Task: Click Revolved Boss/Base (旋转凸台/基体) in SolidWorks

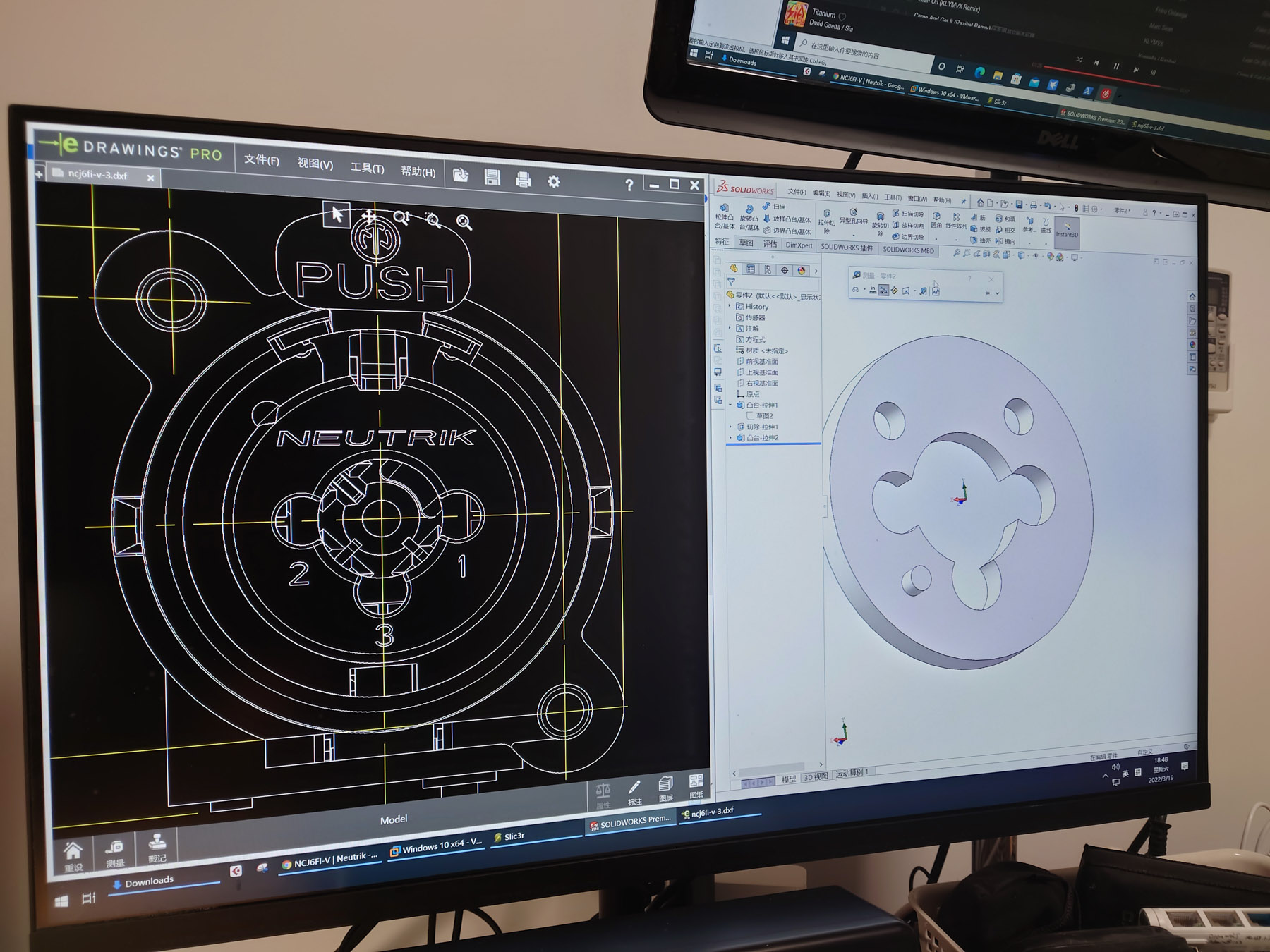Action: (x=749, y=219)
